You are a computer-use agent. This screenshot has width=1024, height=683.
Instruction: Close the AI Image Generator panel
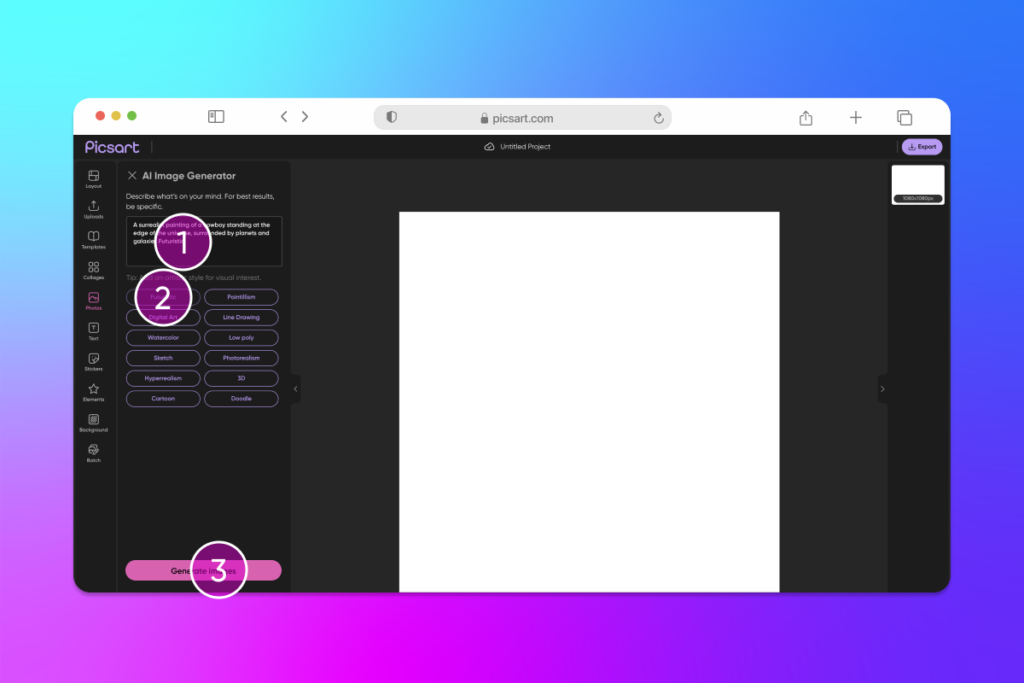coord(131,175)
